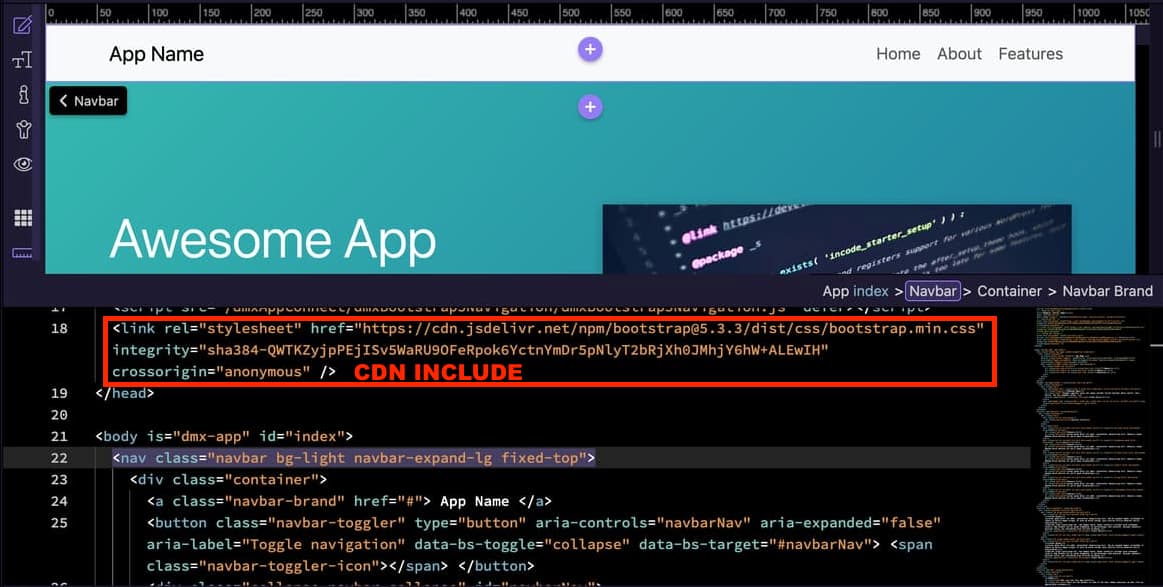
Task: Click the splitter handle at right edge of design view
Action: [x=1156, y=140]
